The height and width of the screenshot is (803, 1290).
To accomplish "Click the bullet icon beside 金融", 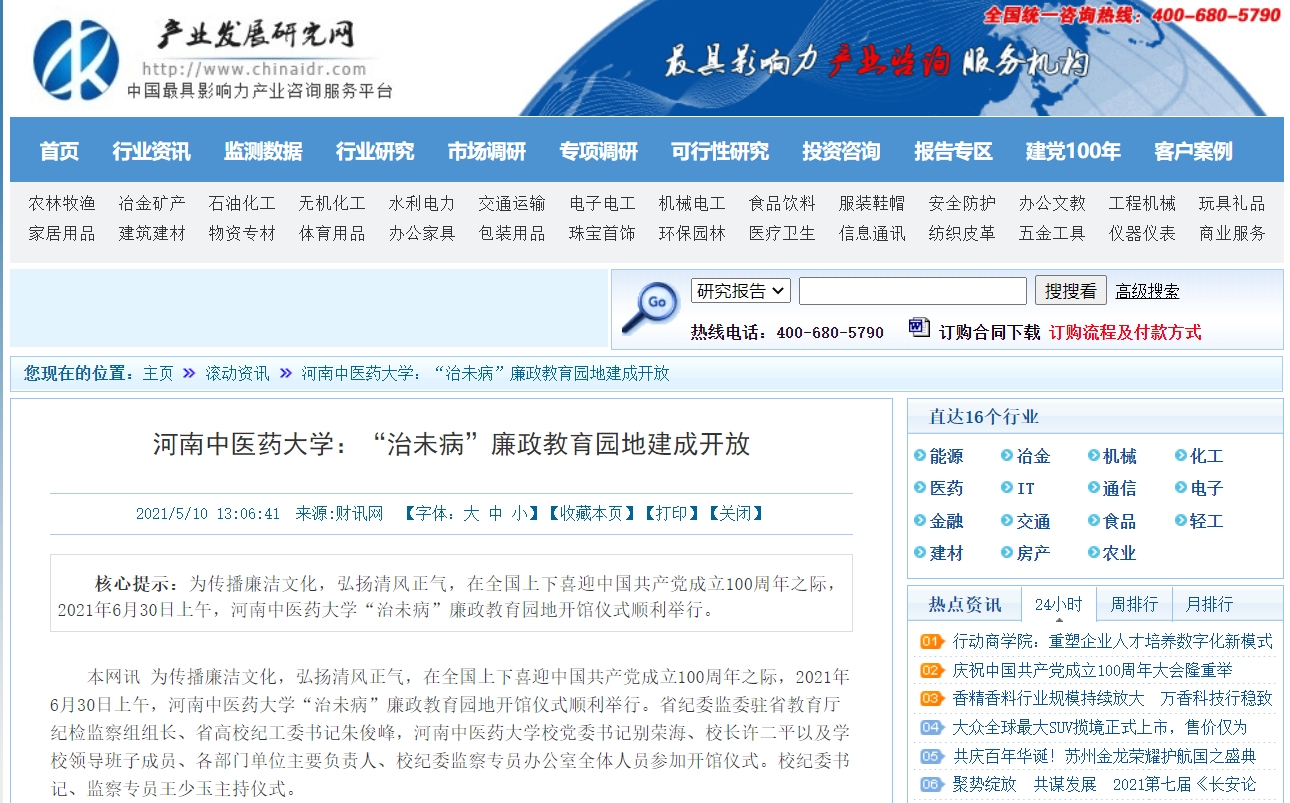I will click(x=920, y=521).
